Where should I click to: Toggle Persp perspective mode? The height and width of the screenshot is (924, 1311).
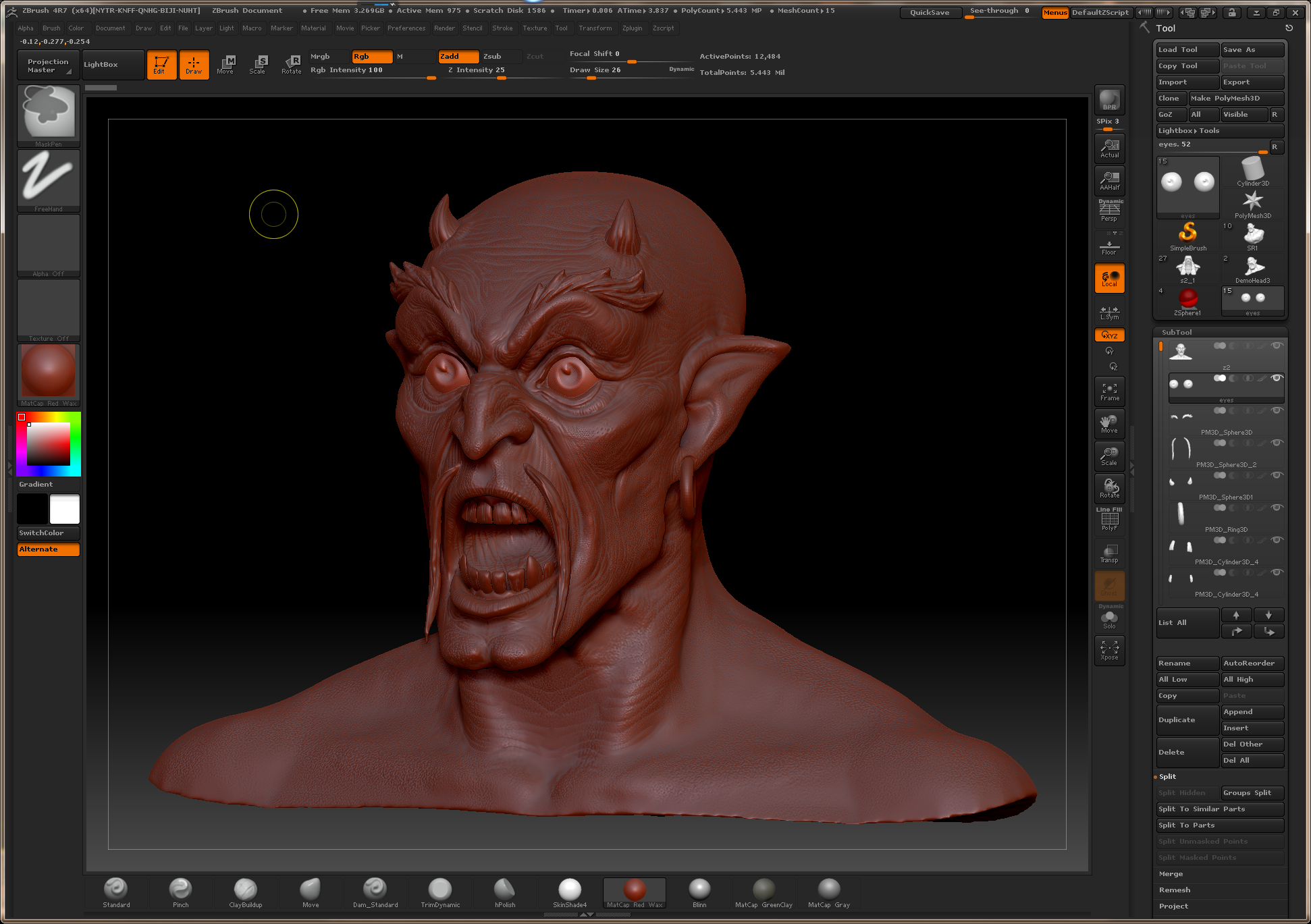click(1109, 211)
